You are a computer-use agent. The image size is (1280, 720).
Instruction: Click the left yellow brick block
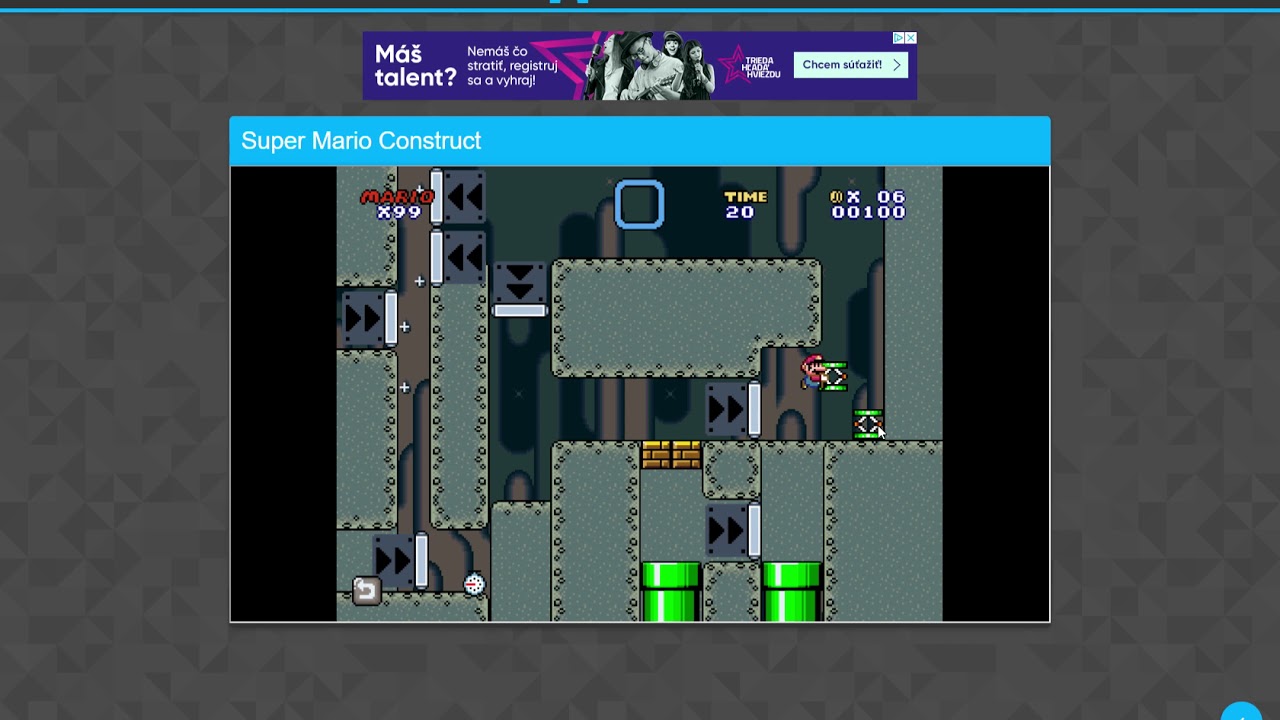(656, 455)
